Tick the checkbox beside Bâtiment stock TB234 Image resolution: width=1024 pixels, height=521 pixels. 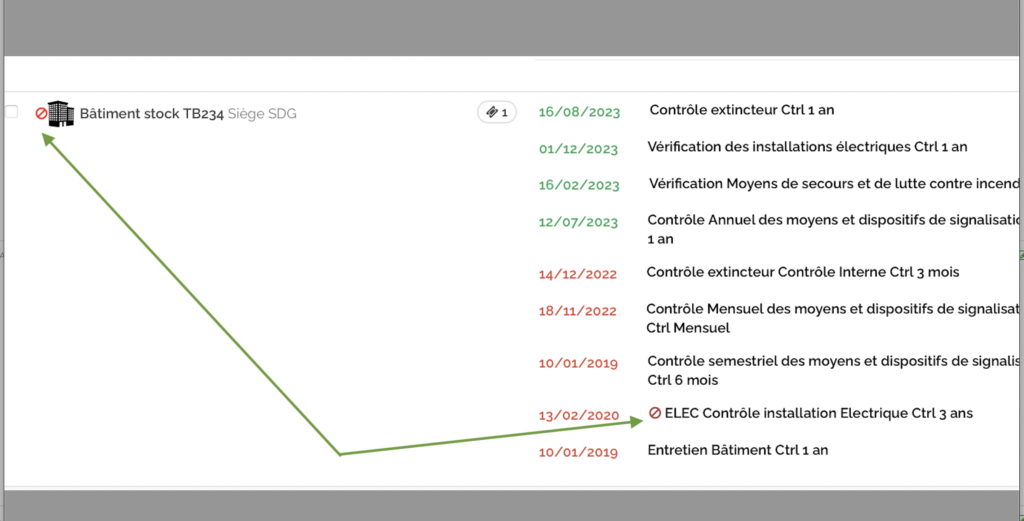[x=12, y=112]
